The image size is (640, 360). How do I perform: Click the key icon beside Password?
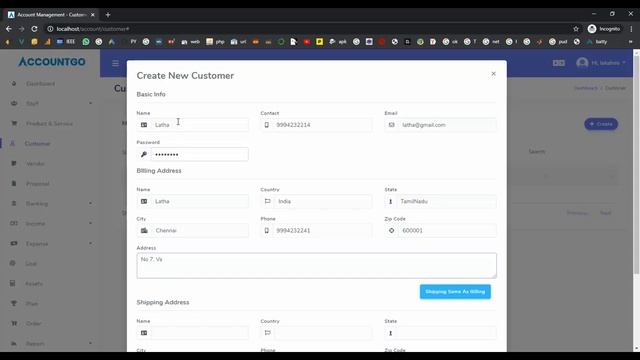coord(144,154)
